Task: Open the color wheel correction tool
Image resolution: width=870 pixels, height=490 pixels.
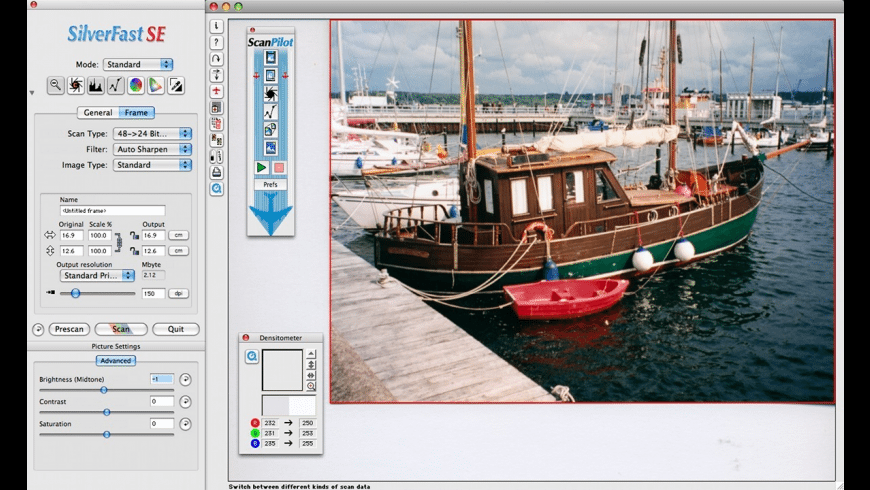Action: tap(136, 85)
